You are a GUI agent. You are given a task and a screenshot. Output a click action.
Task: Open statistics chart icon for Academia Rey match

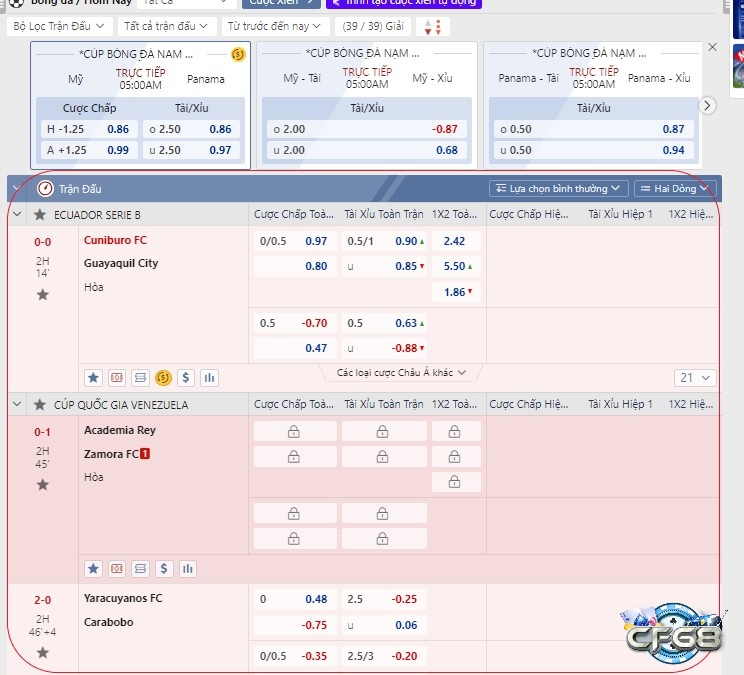click(187, 569)
